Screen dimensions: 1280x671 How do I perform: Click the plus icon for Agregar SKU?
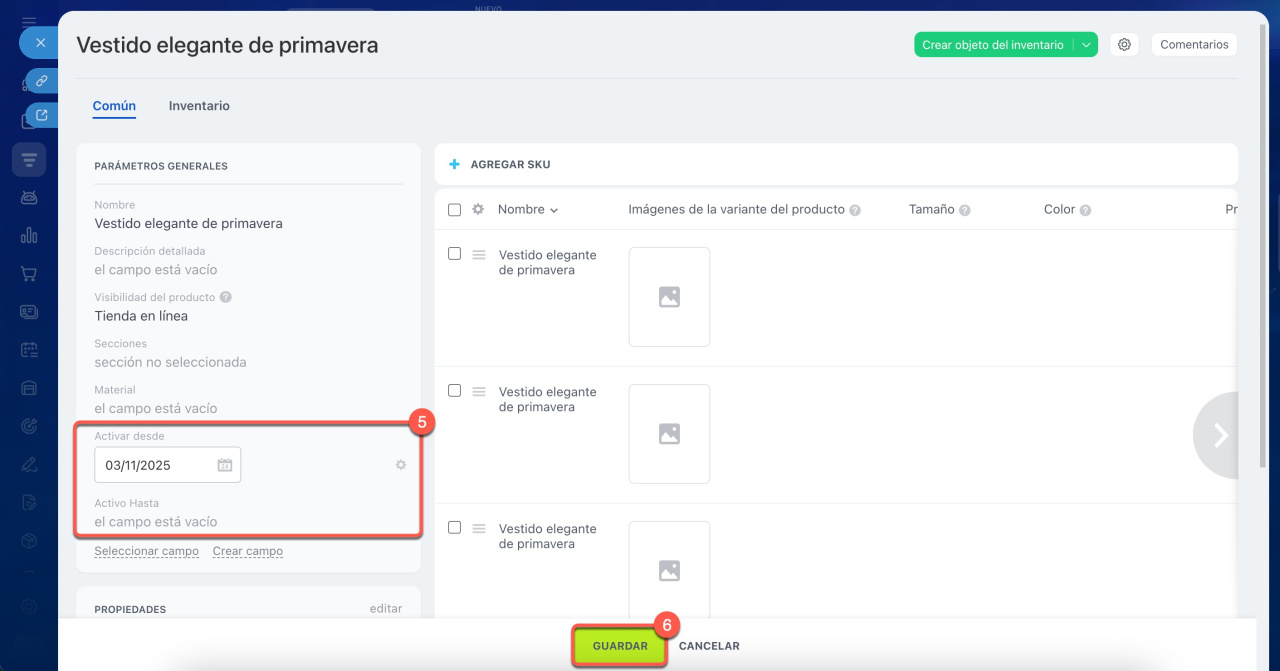pos(455,164)
